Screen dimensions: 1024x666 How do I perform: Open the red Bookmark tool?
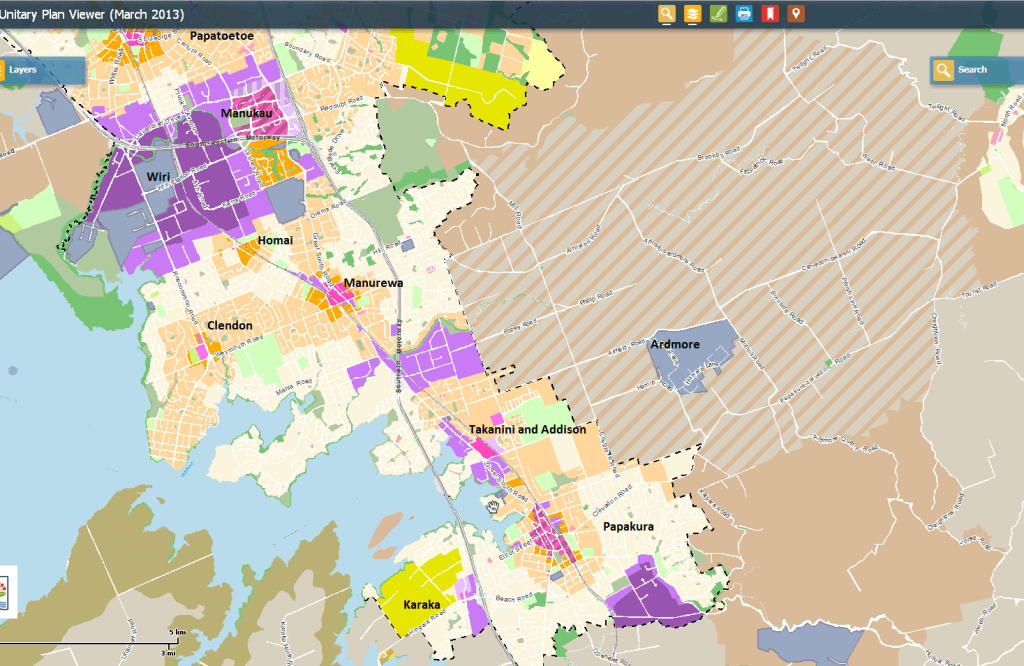[770, 14]
